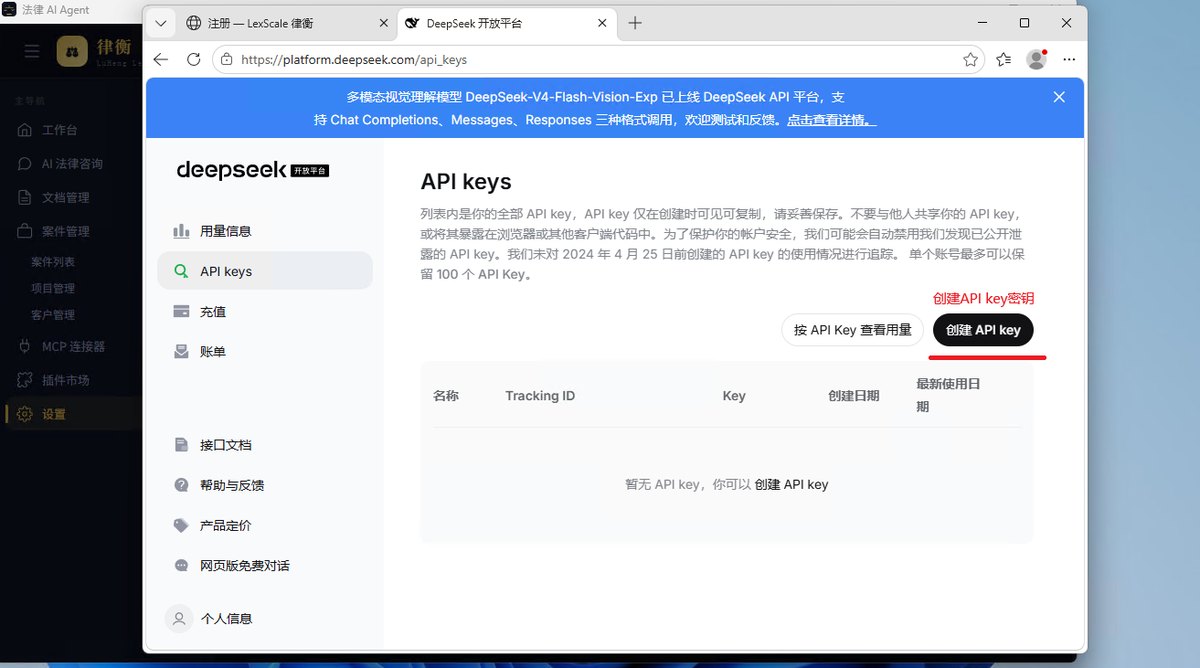Open the tab actions dropdown arrow
This screenshot has width=1200, height=668.
point(162,23)
